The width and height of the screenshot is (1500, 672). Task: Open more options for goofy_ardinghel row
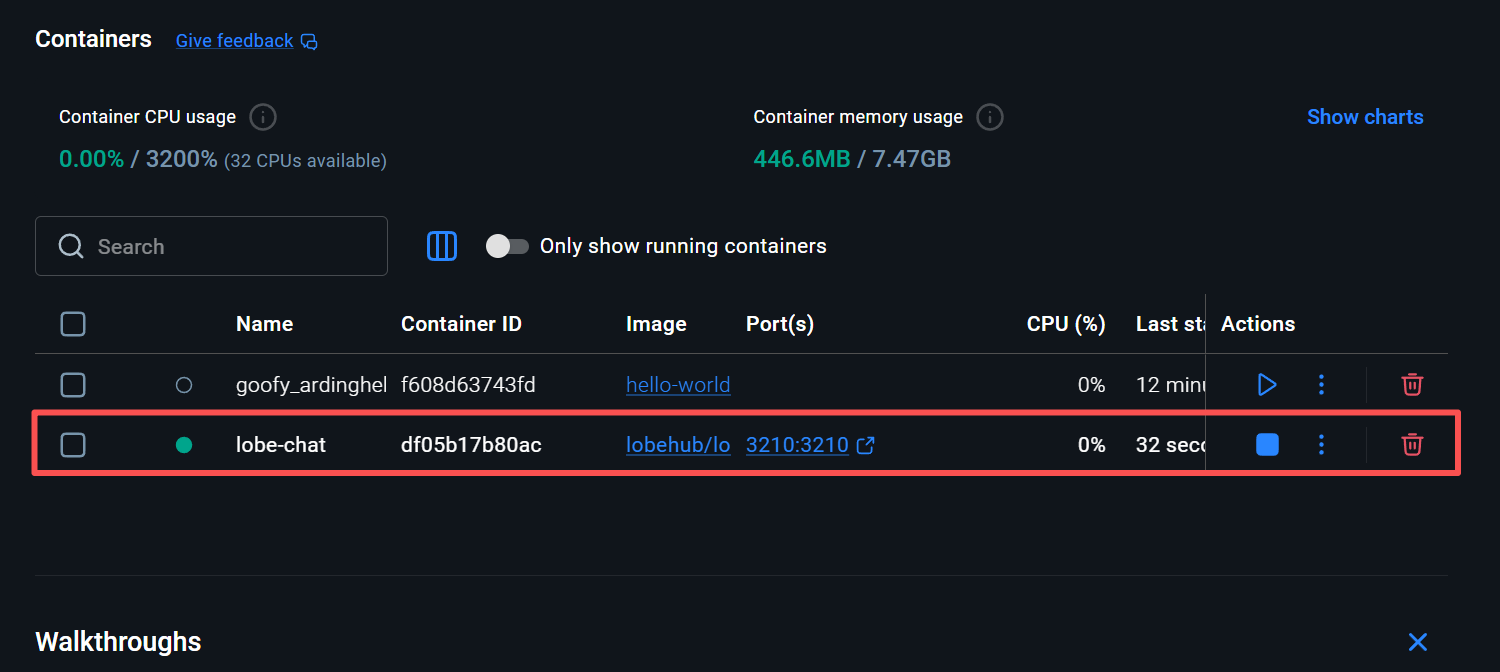pos(1321,384)
